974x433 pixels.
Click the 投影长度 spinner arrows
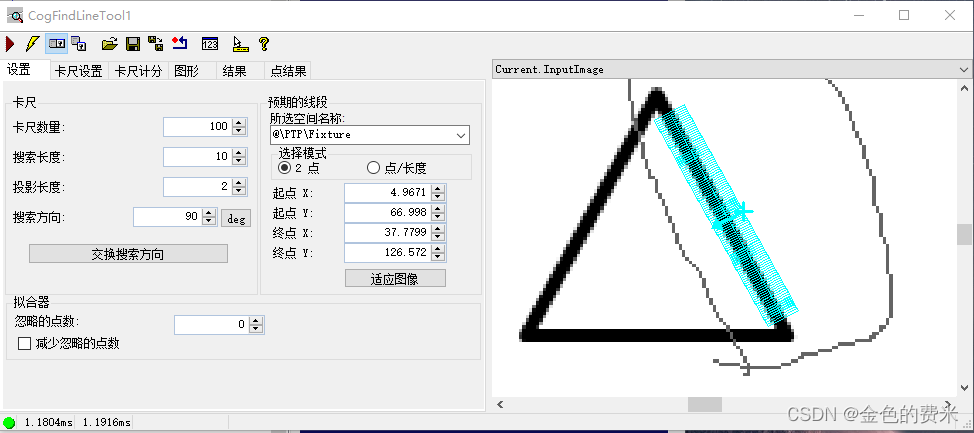[239, 186]
